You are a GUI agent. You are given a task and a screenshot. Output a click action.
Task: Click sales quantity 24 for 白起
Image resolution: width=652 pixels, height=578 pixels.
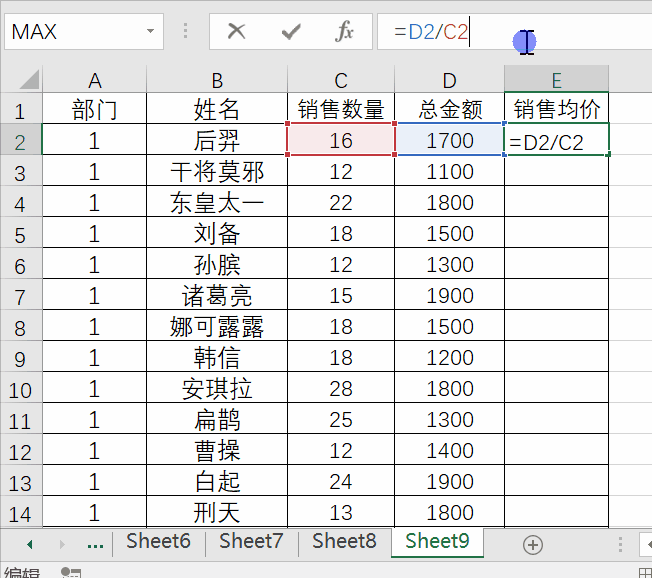[x=341, y=481]
